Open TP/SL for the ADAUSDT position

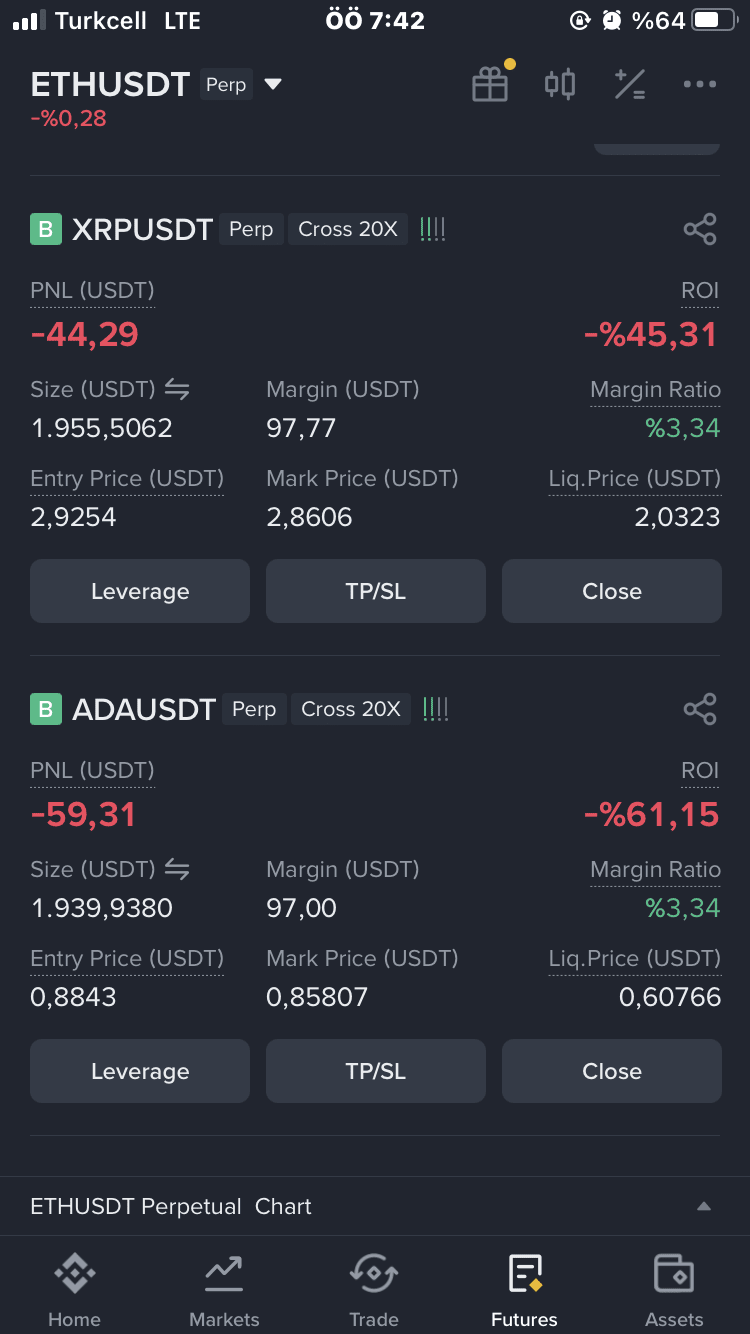coord(376,1071)
